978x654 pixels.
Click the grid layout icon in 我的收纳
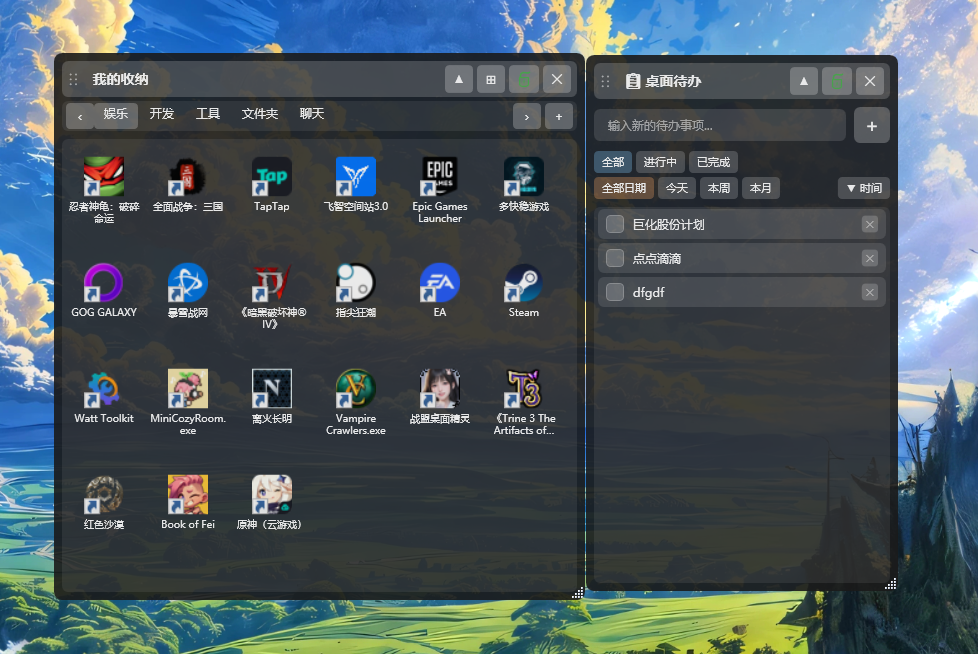click(491, 79)
